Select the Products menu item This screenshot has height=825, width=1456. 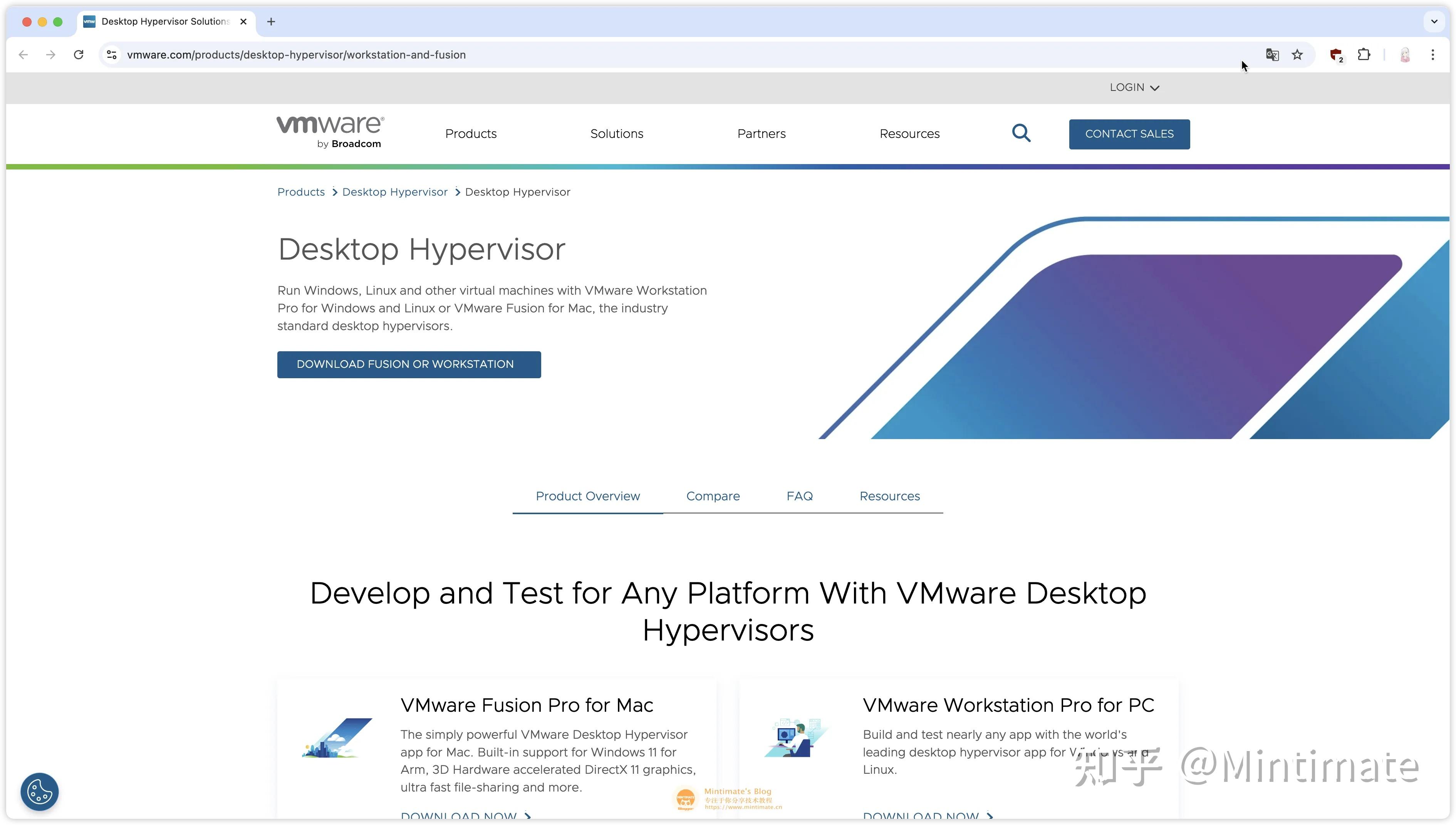click(x=470, y=134)
